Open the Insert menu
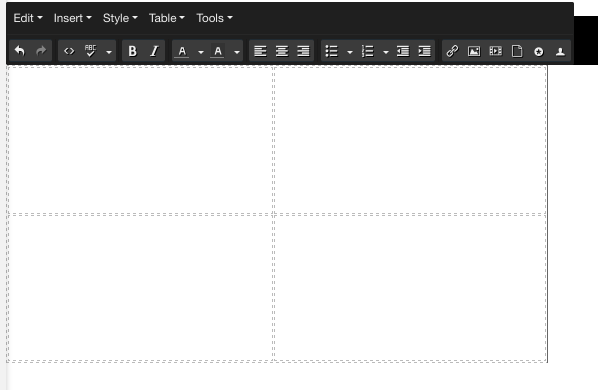The width and height of the screenshot is (598, 390). tap(72, 18)
